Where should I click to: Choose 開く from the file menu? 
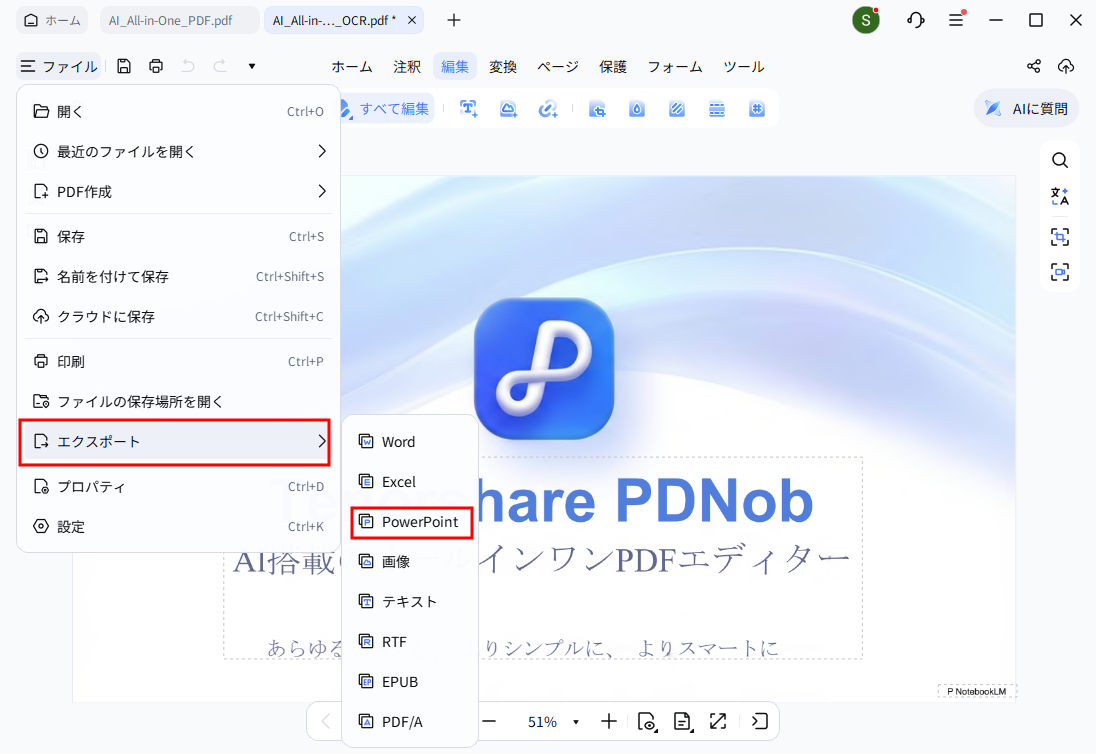pos(178,111)
